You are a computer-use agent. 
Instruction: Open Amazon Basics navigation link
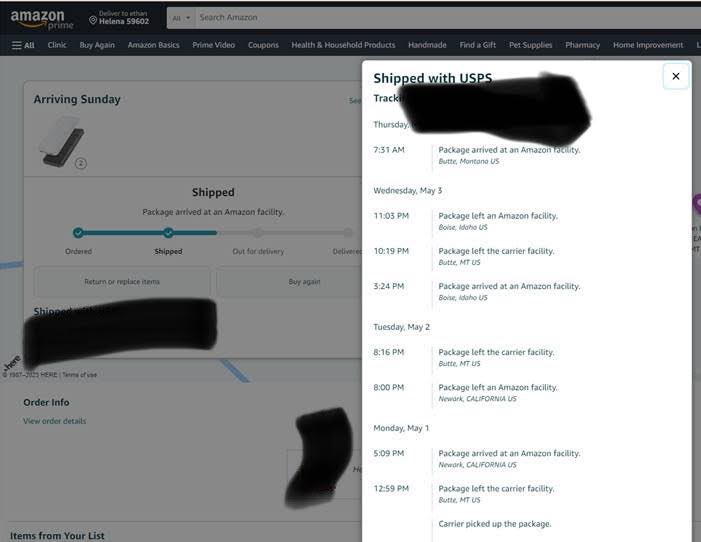tap(153, 45)
